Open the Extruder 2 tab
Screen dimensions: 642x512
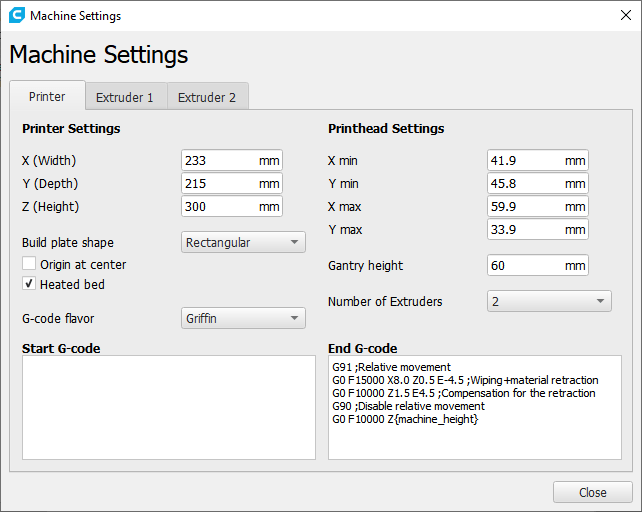point(207,97)
